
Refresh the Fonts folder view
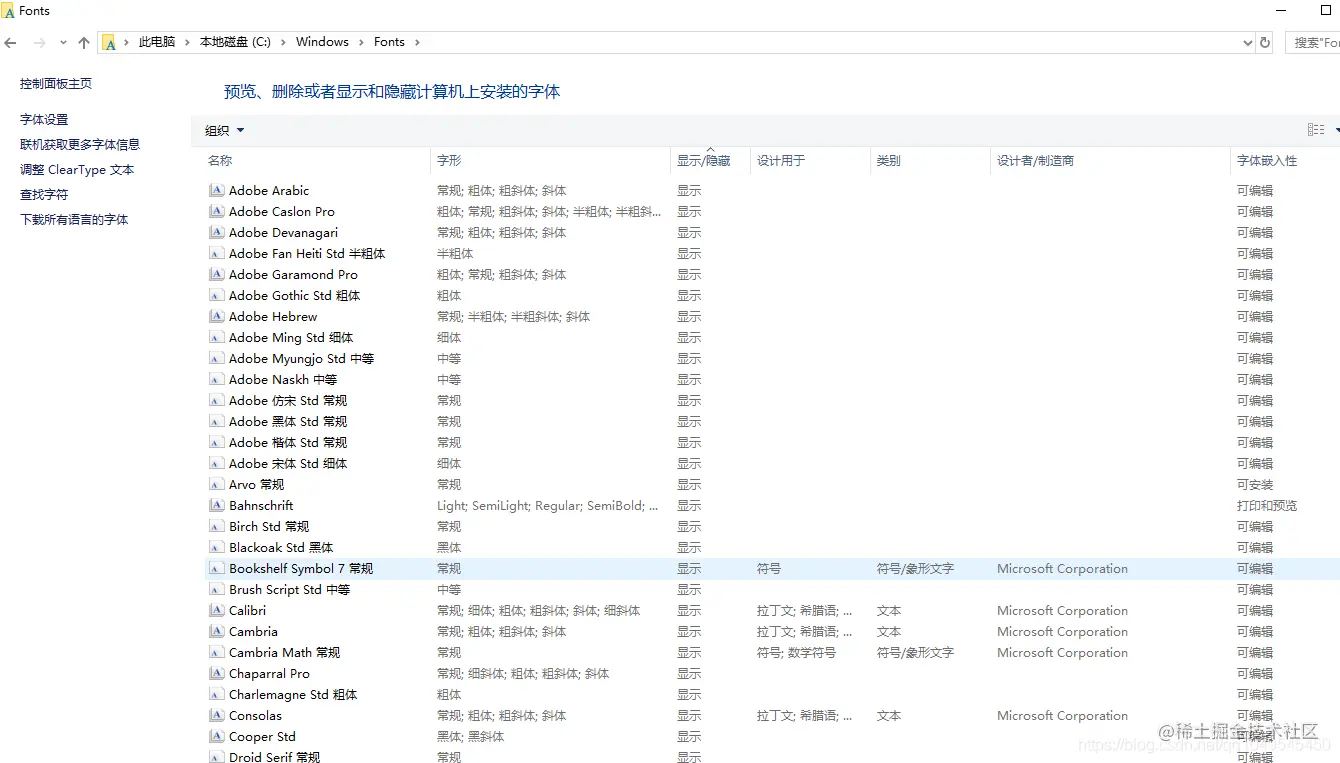click(1265, 42)
